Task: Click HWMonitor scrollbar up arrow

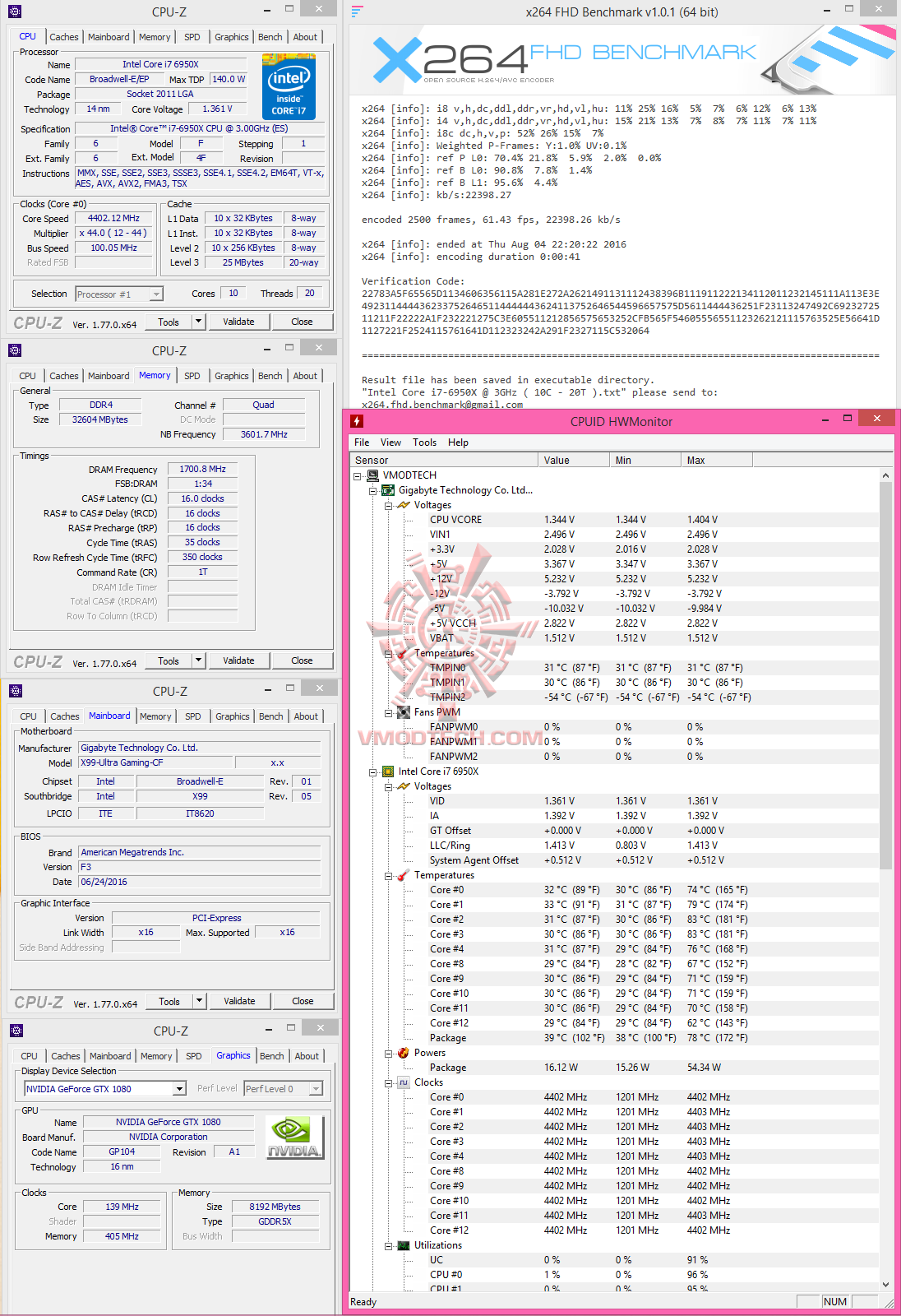Action: [885, 475]
